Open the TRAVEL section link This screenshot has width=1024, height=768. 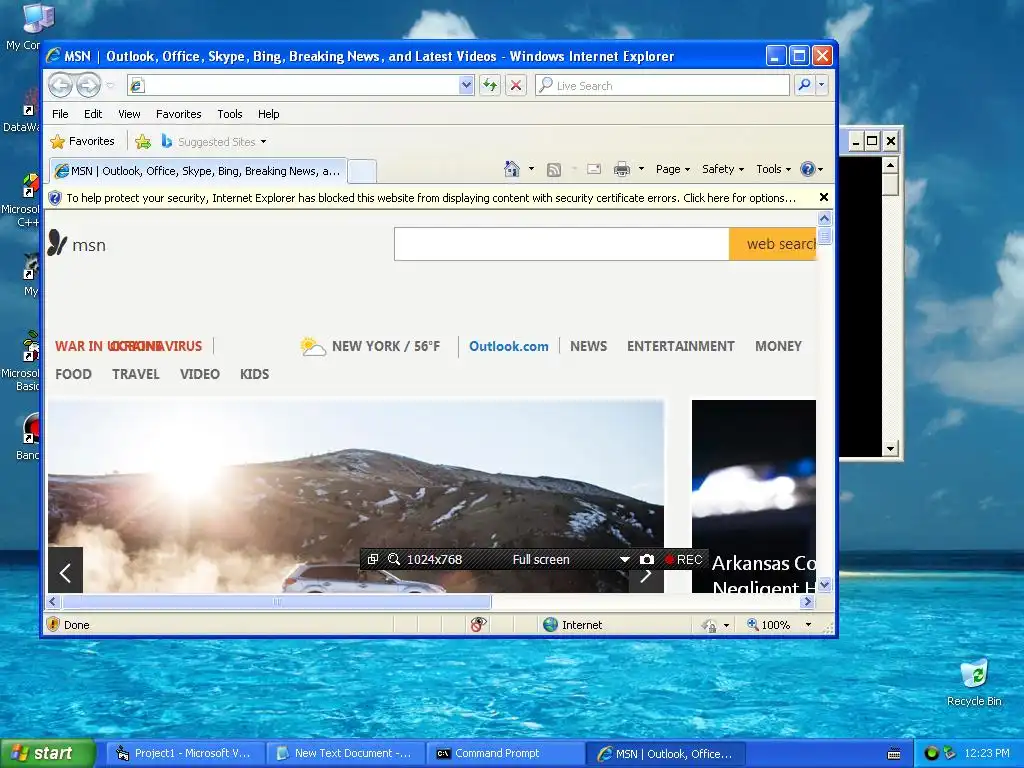pyautogui.click(x=136, y=374)
